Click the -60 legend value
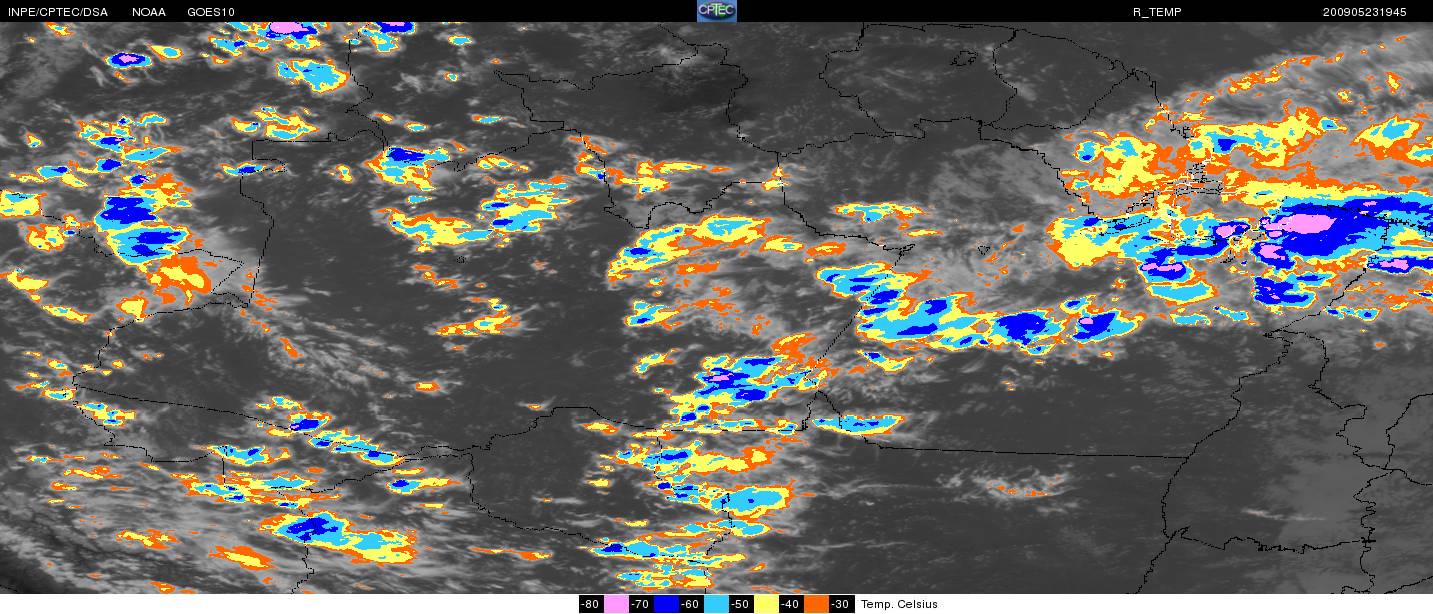This screenshot has width=1433, height=614. click(691, 604)
